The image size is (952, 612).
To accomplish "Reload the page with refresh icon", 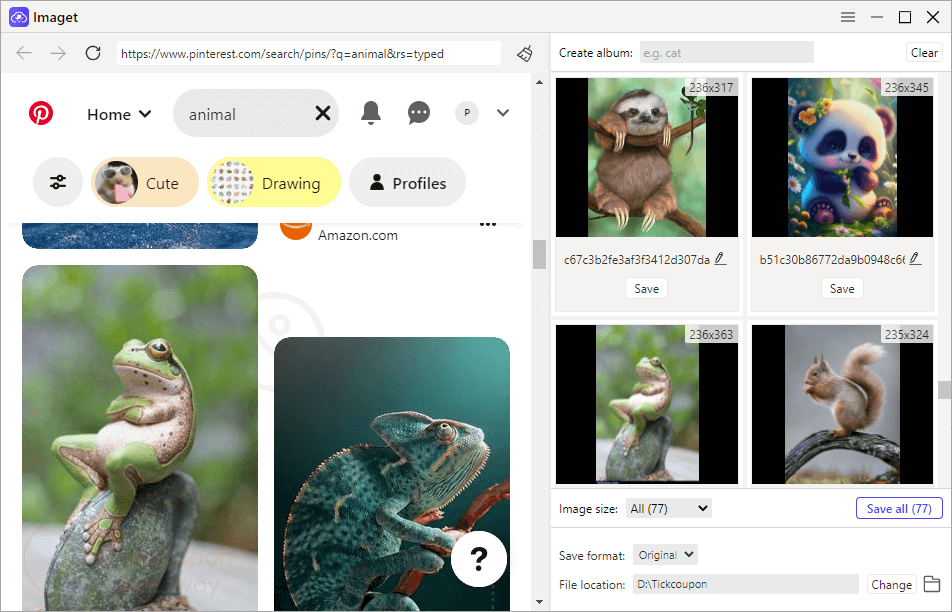I will tap(93, 53).
